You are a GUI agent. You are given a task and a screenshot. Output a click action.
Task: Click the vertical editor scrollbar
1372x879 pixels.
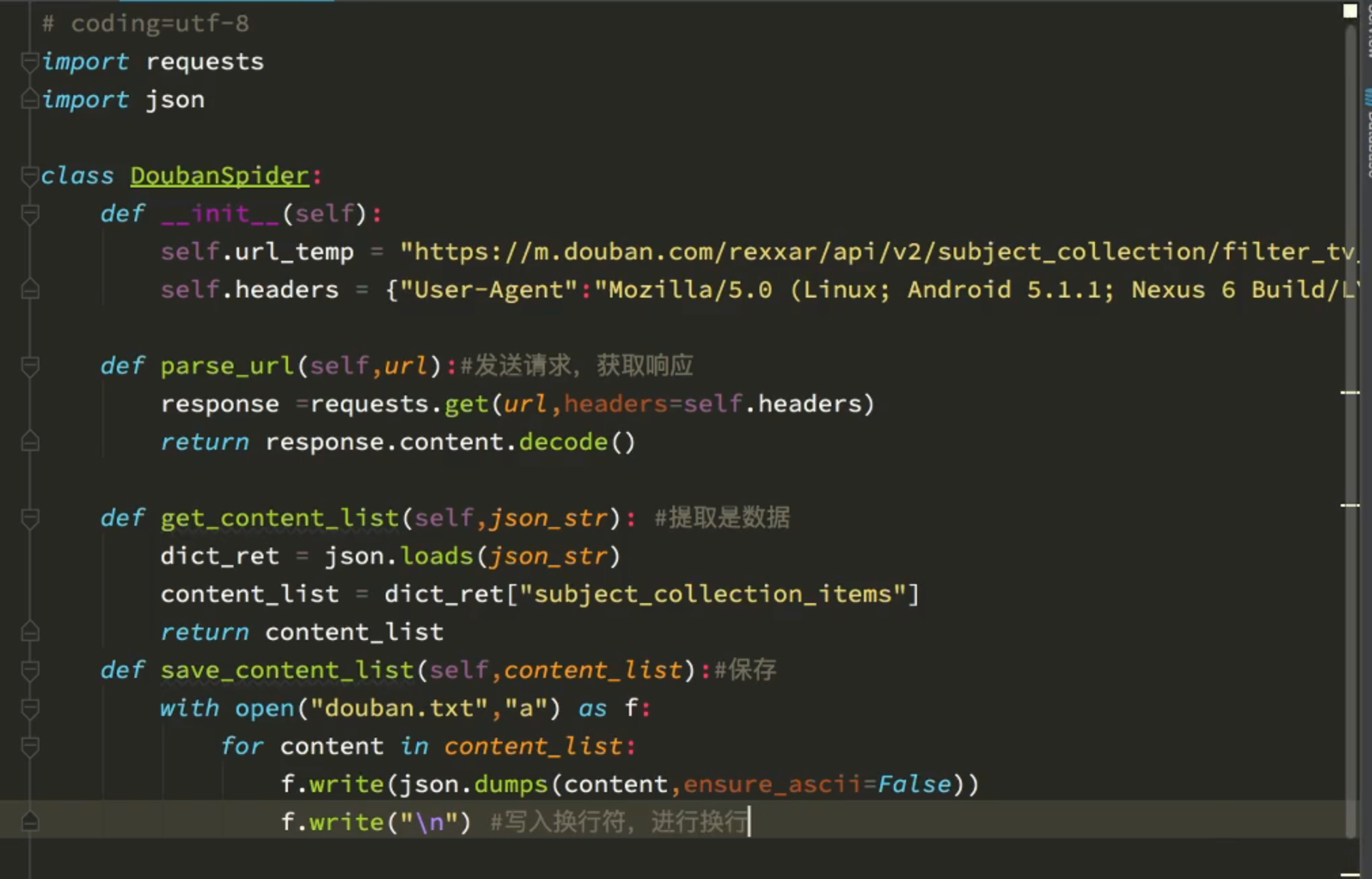point(1350,272)
